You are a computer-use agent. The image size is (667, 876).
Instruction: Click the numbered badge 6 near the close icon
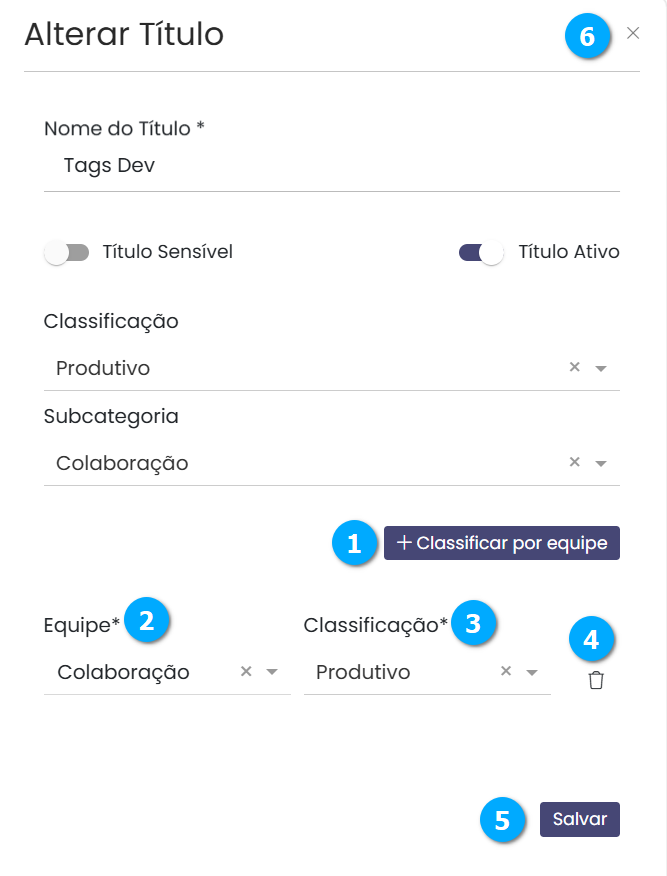pos(587,36)
